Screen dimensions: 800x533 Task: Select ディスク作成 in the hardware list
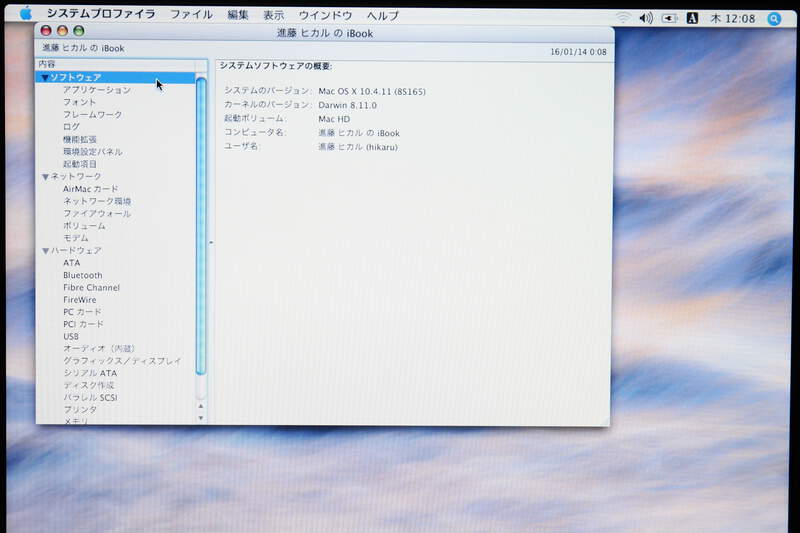pyautogui.click(x=88, y=385)
